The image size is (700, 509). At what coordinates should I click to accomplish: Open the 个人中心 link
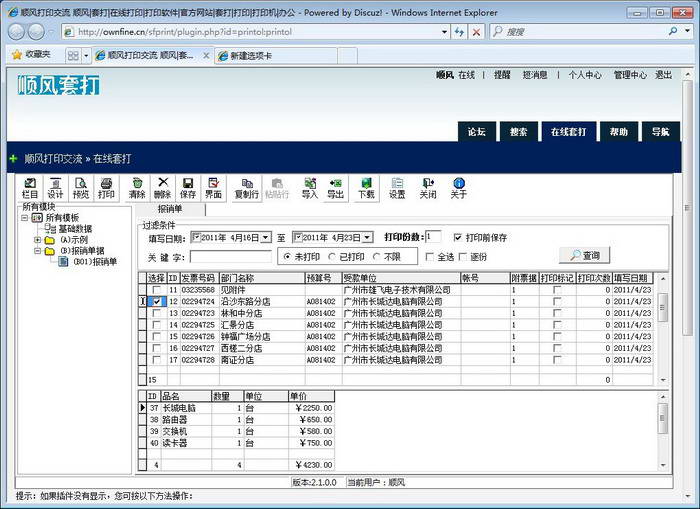pos(585,75)
